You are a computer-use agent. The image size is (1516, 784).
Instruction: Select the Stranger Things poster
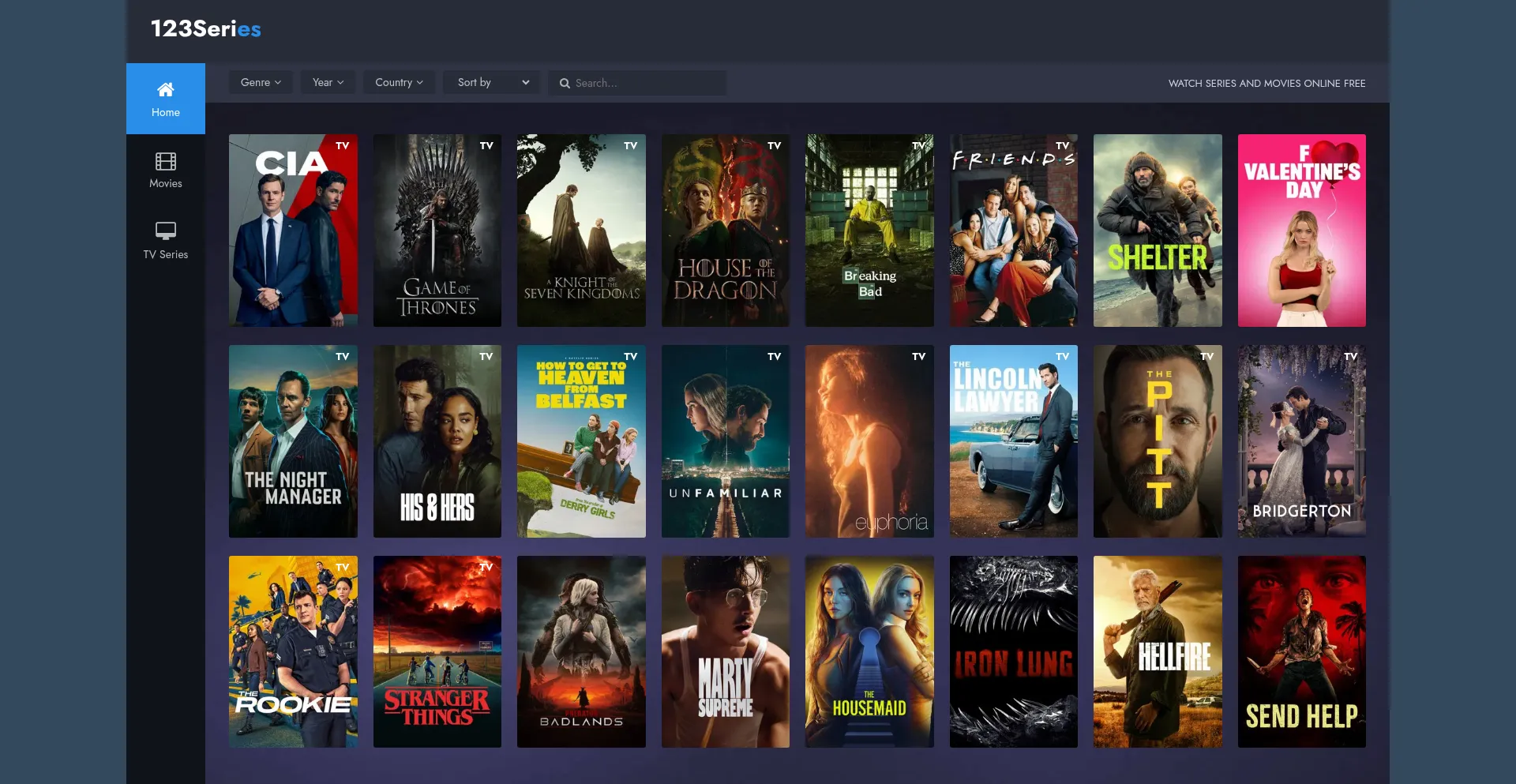tap(437, 652)
